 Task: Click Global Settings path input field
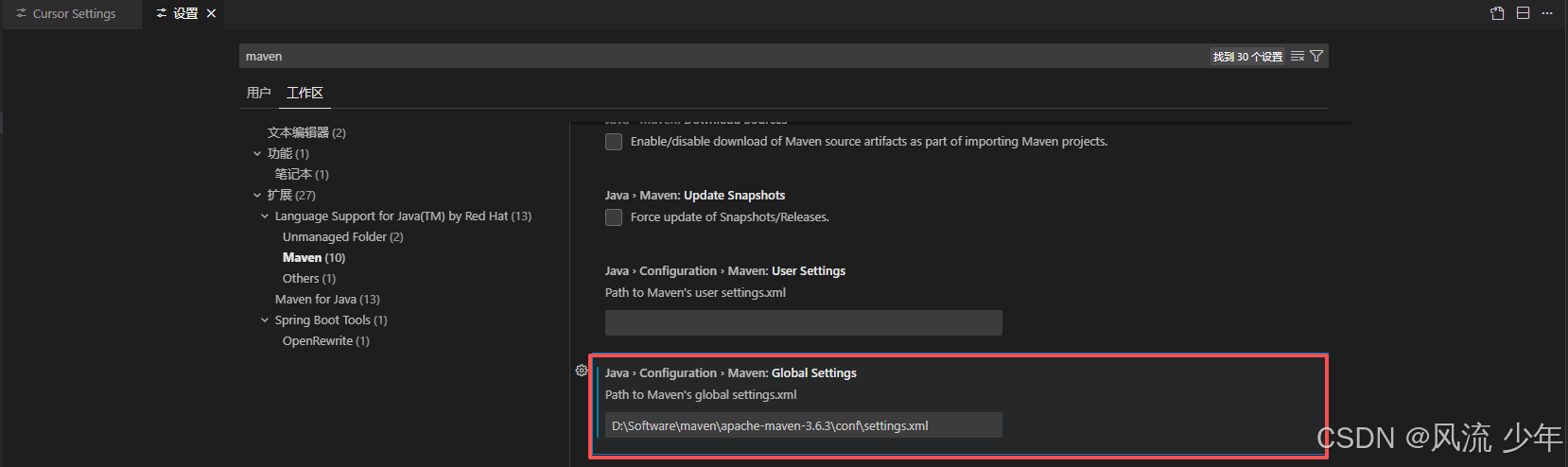pos(804,424)
